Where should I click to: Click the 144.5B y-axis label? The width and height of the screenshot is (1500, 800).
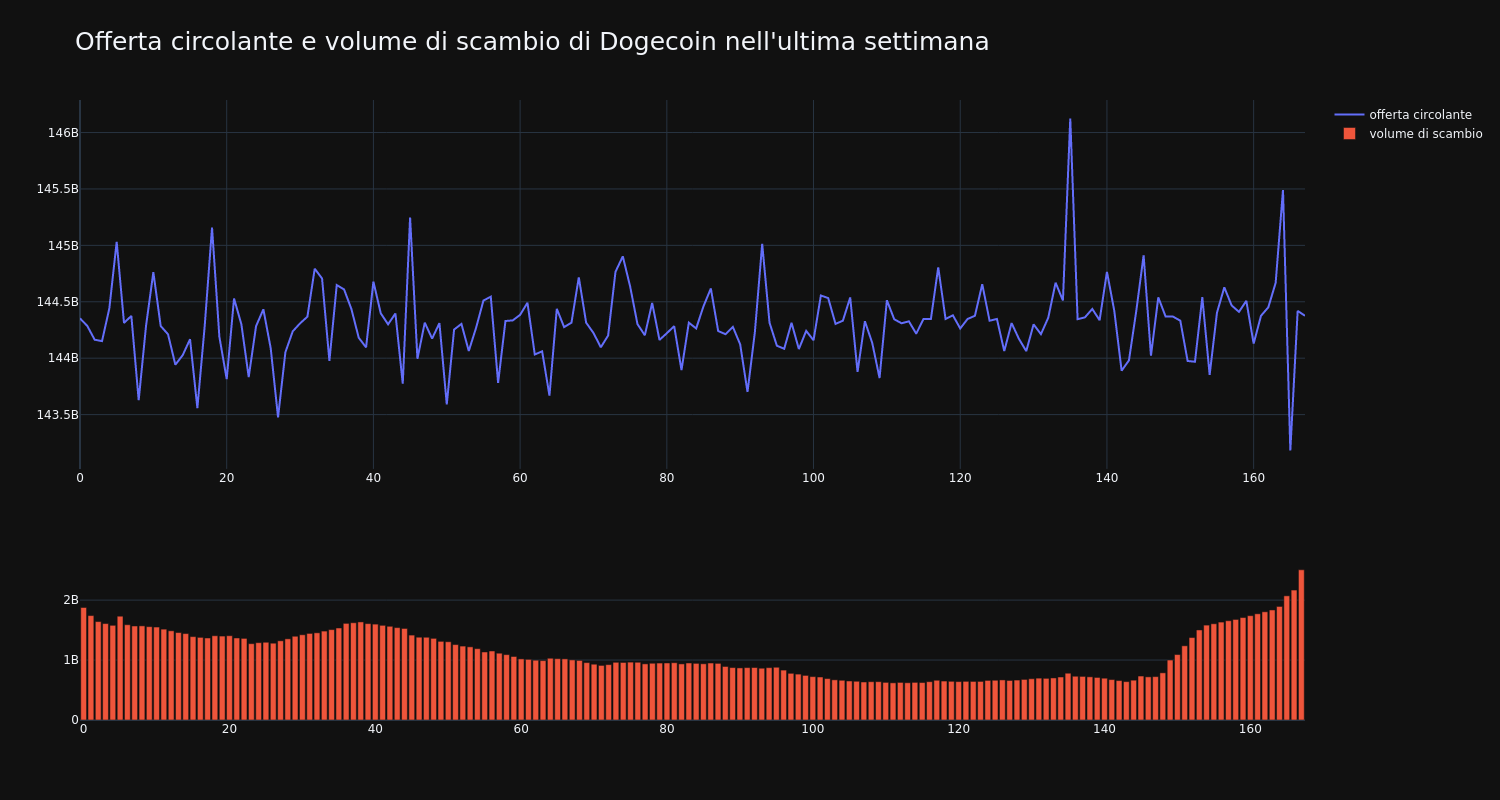point(57,302)
